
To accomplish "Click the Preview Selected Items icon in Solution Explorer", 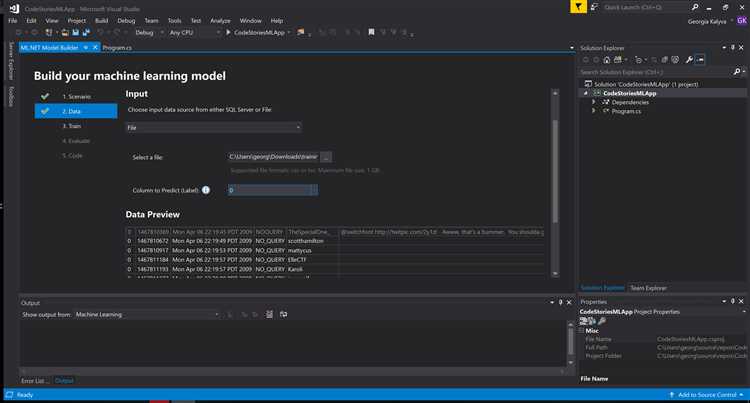I will click(x=700, y=60).
